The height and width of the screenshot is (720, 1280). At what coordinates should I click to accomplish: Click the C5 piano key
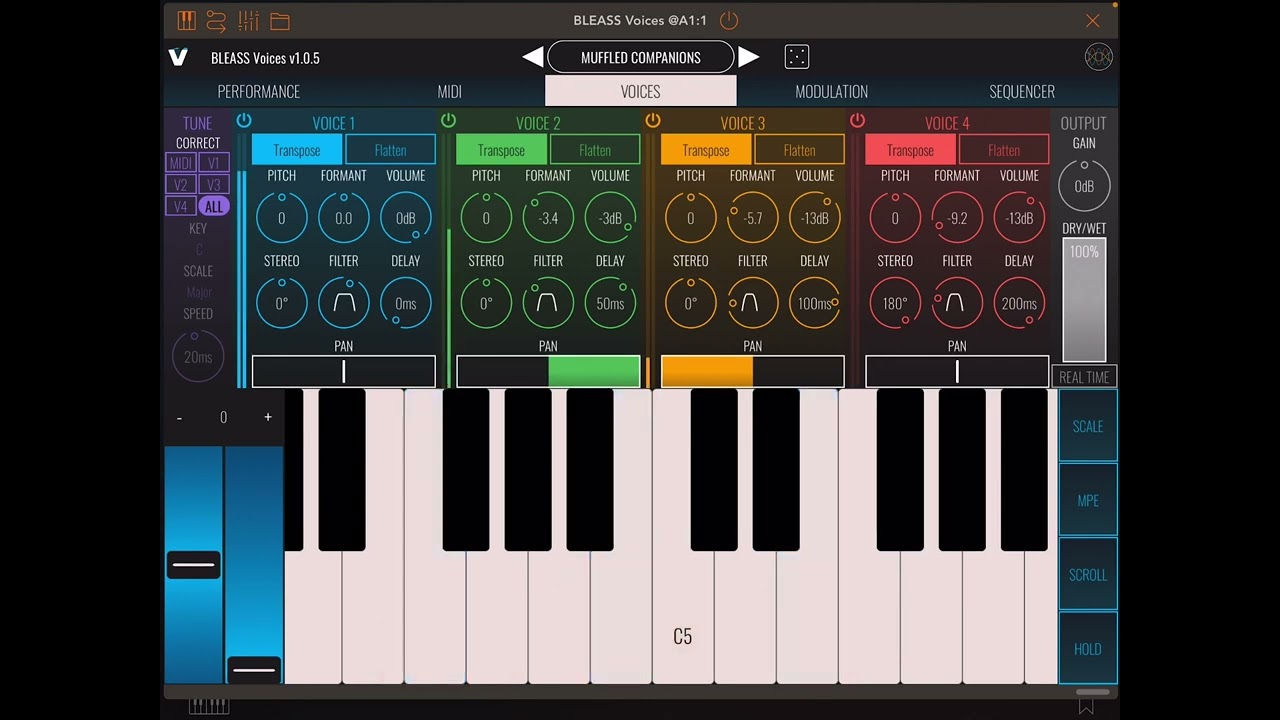pyautogui.click(x=683, y=620)
